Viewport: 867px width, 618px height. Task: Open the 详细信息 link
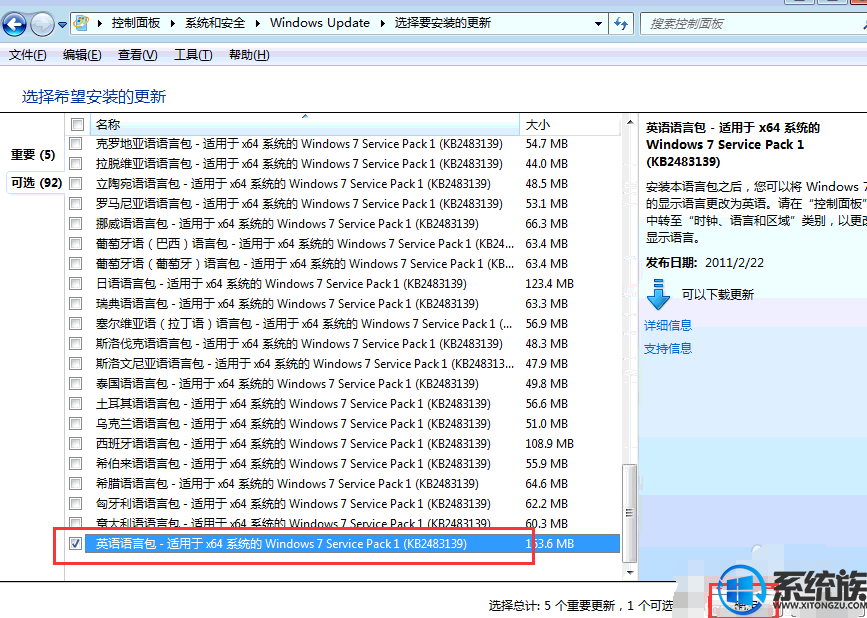(668, 325)
